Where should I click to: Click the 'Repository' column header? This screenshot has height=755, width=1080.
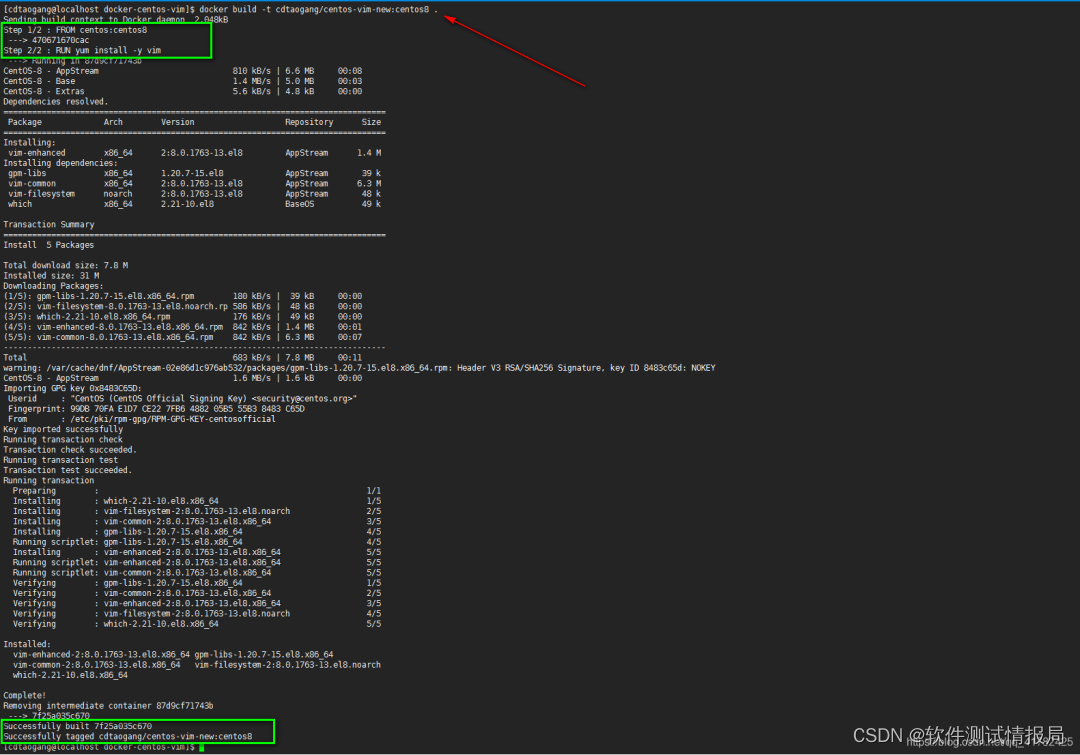(x=309, y=123)
